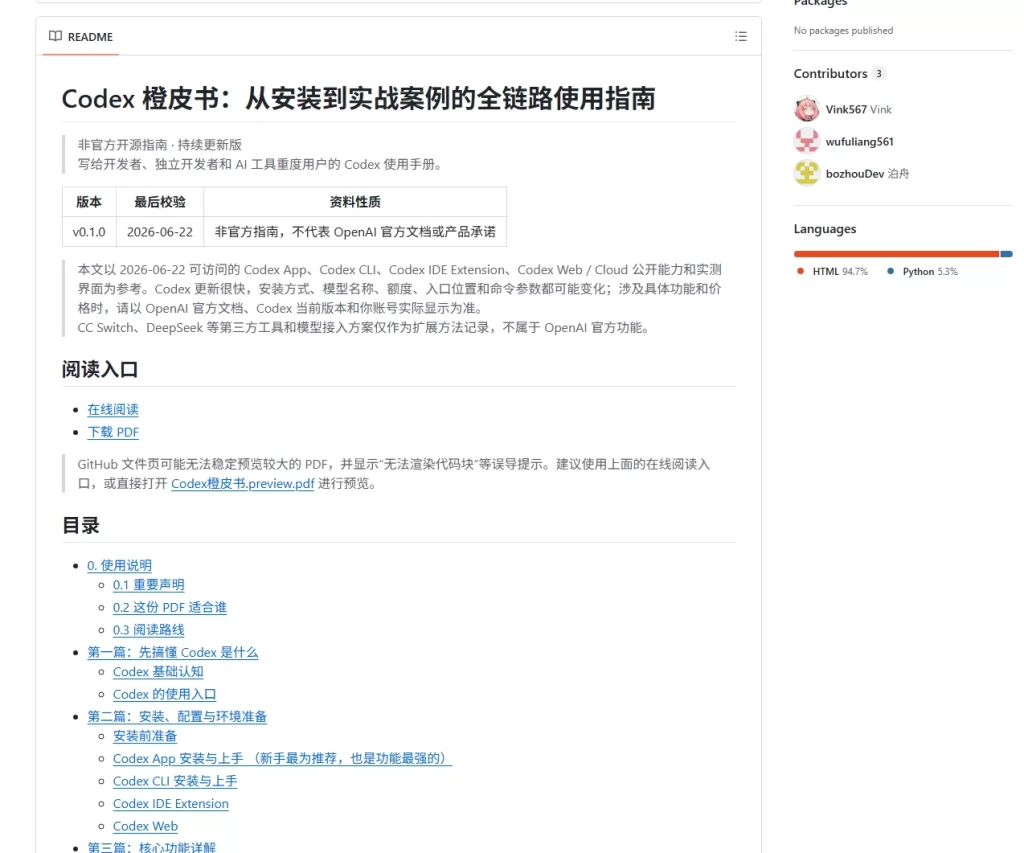Open Codex IDE Extension link
This screenshot has height=853, width=1024.
coord(170,804)
